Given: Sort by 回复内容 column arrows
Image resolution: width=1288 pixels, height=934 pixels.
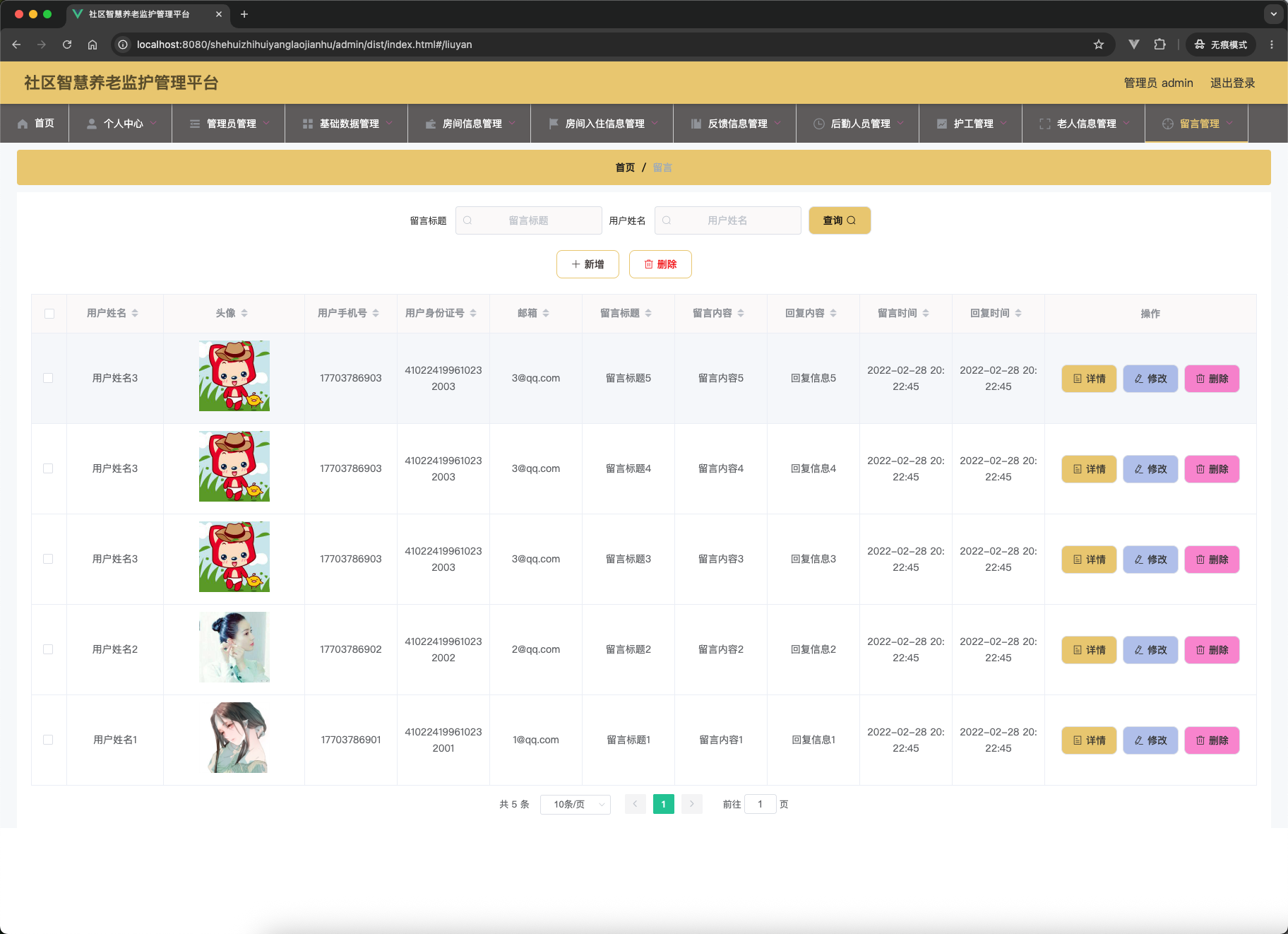Looking at the screenshot, I should coord(833,313).
